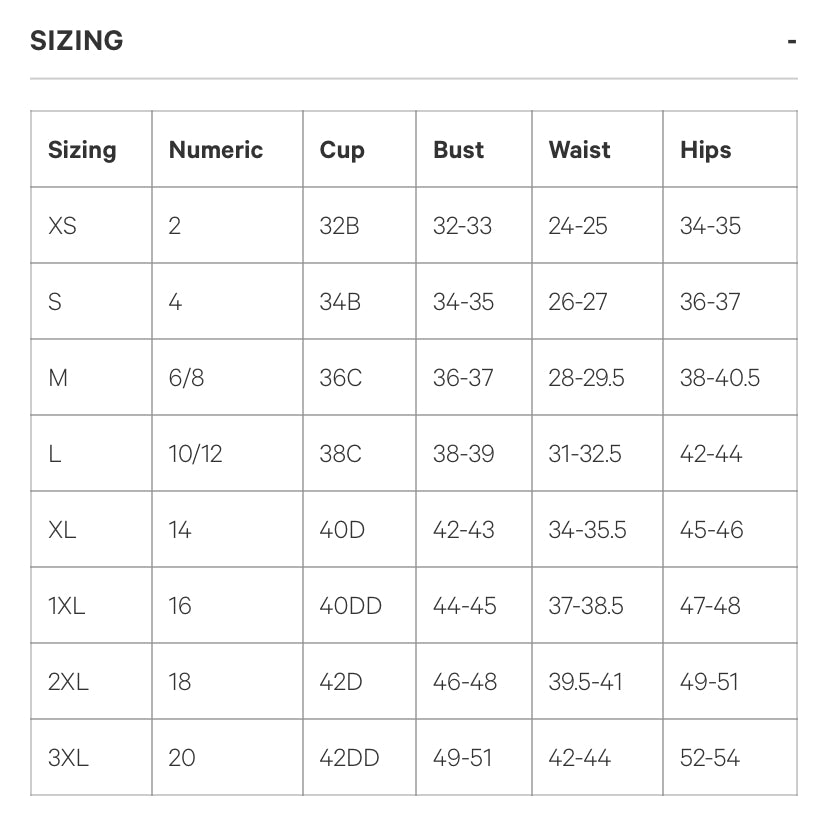
Task: Select the 42DD cup cell
Action: click(x=349, y=758)
